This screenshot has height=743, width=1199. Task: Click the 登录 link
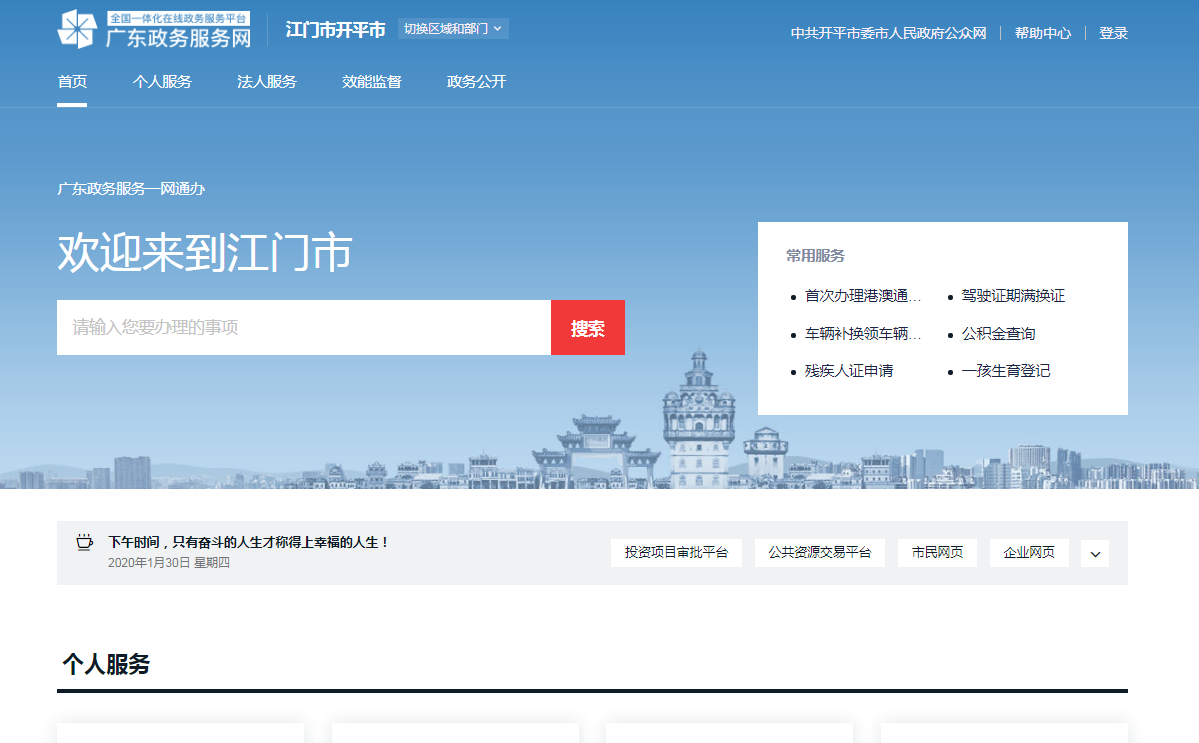(x=1113, y=33)
